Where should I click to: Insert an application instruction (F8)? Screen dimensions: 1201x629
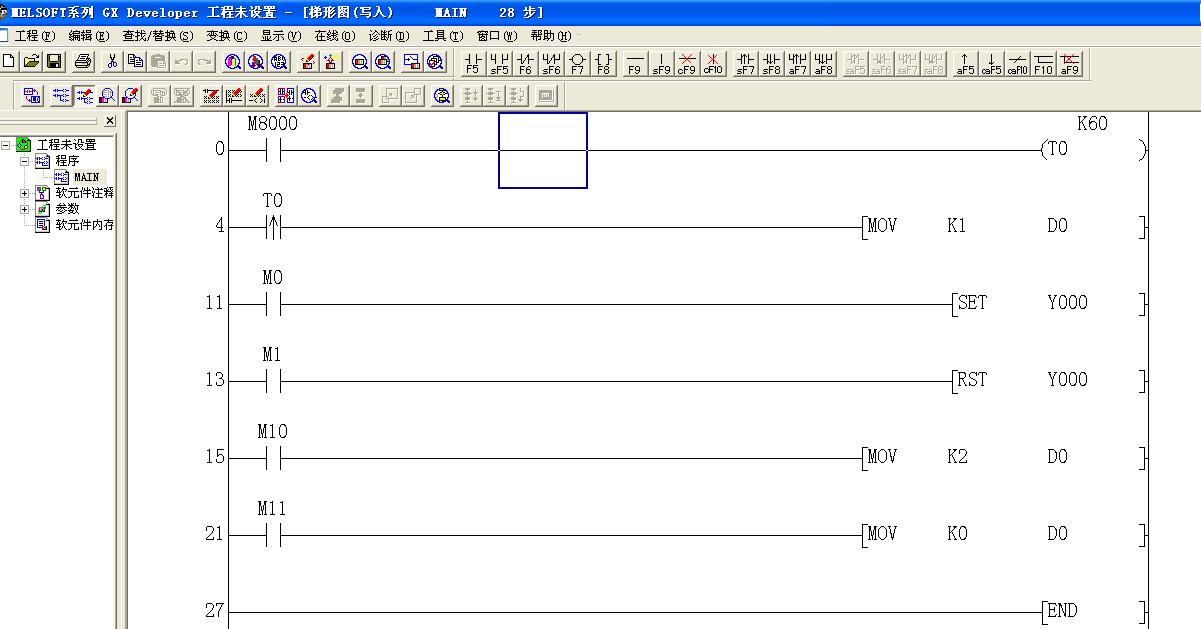pyautogui.click(x=603, y=64)
